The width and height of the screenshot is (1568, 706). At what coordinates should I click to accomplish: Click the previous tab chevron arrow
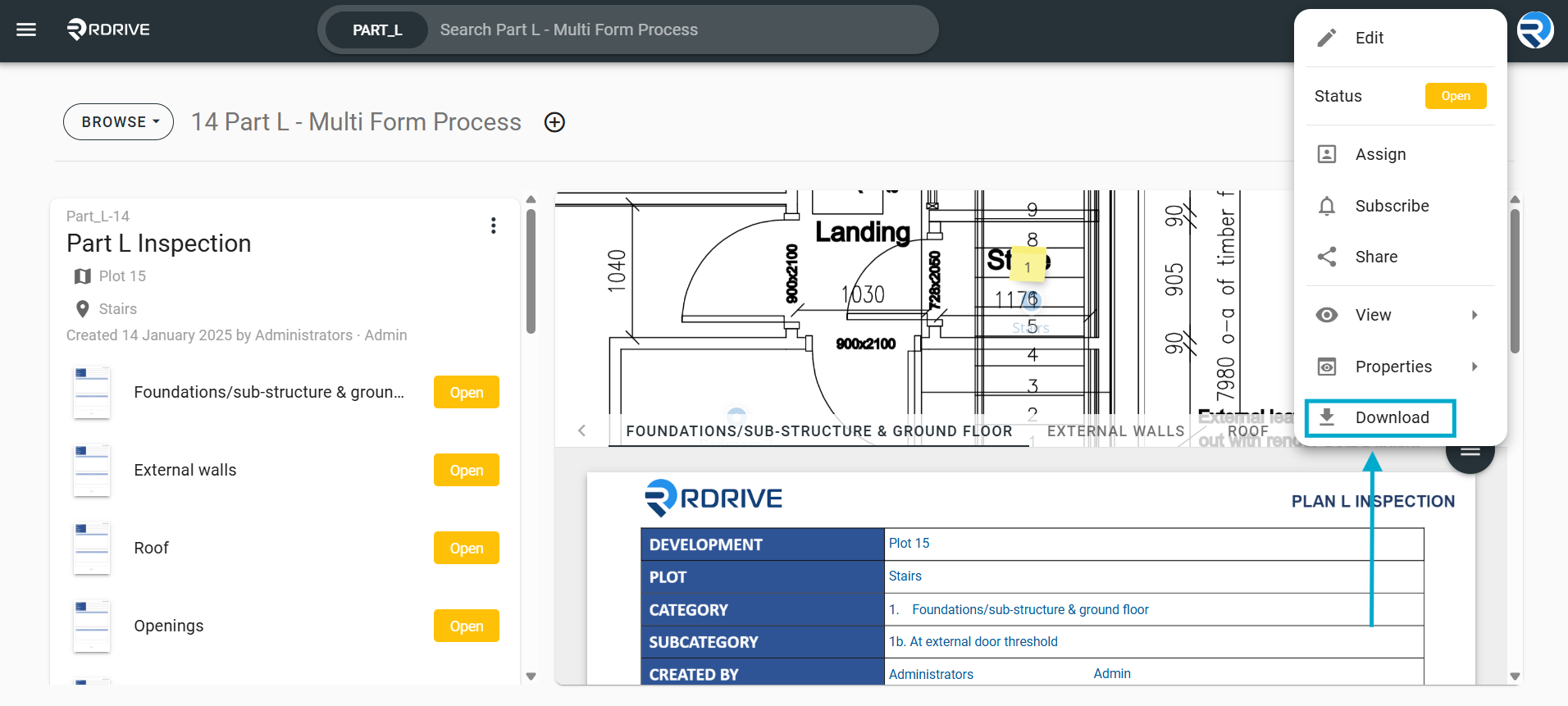pos(581,430)
